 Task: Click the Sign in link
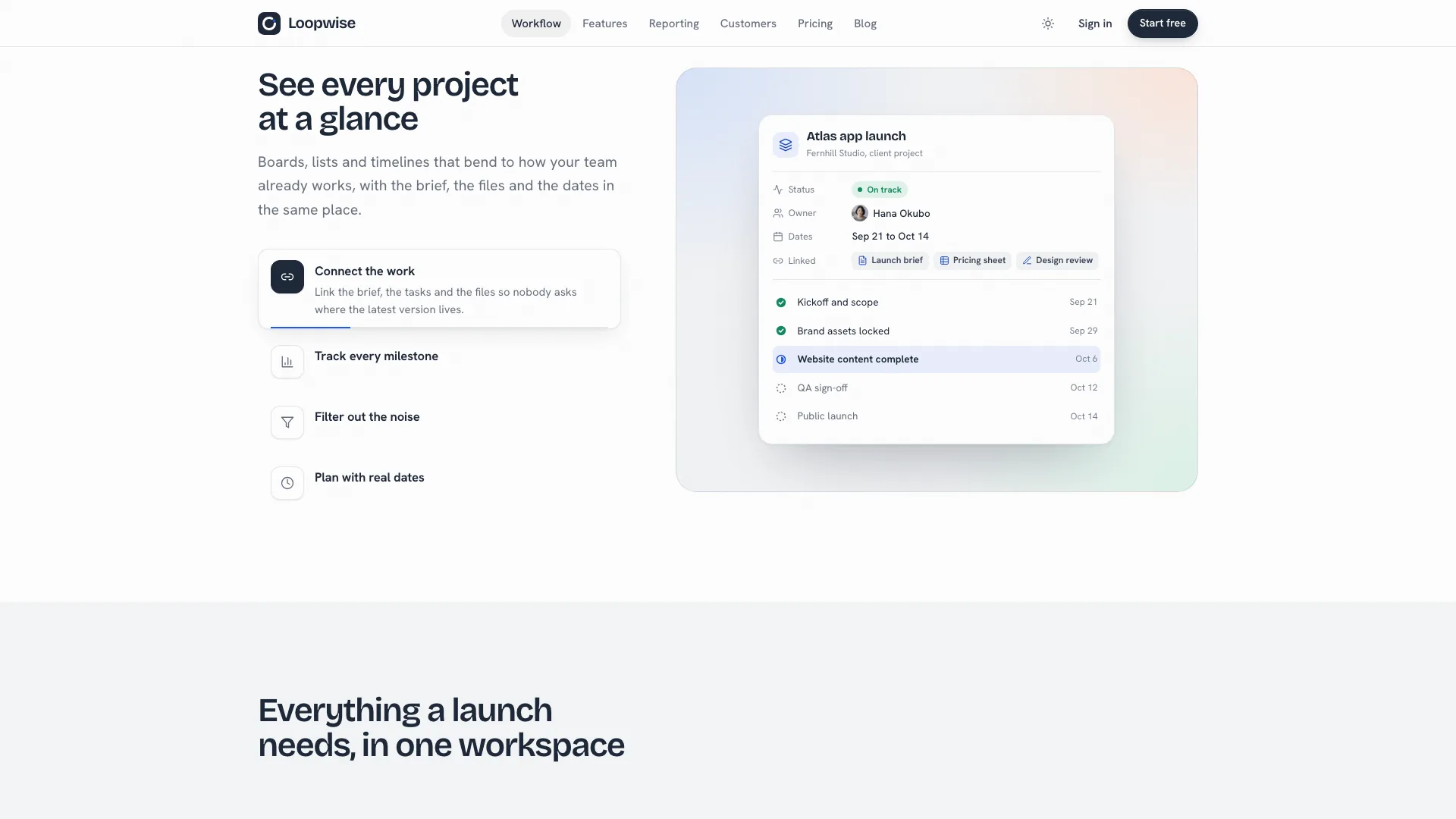[1095, 24]
